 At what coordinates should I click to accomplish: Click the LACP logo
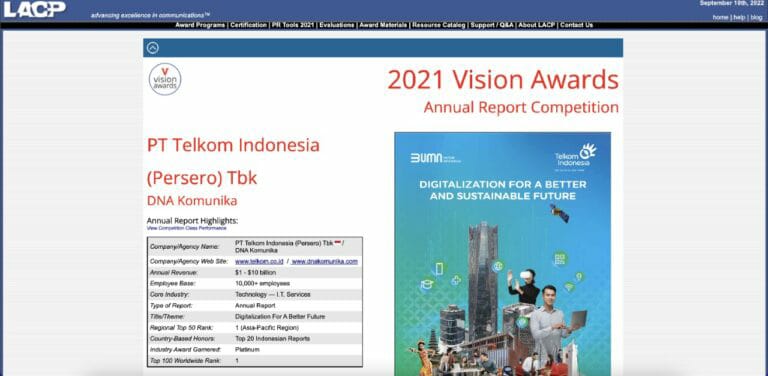(x=34, y=9)
